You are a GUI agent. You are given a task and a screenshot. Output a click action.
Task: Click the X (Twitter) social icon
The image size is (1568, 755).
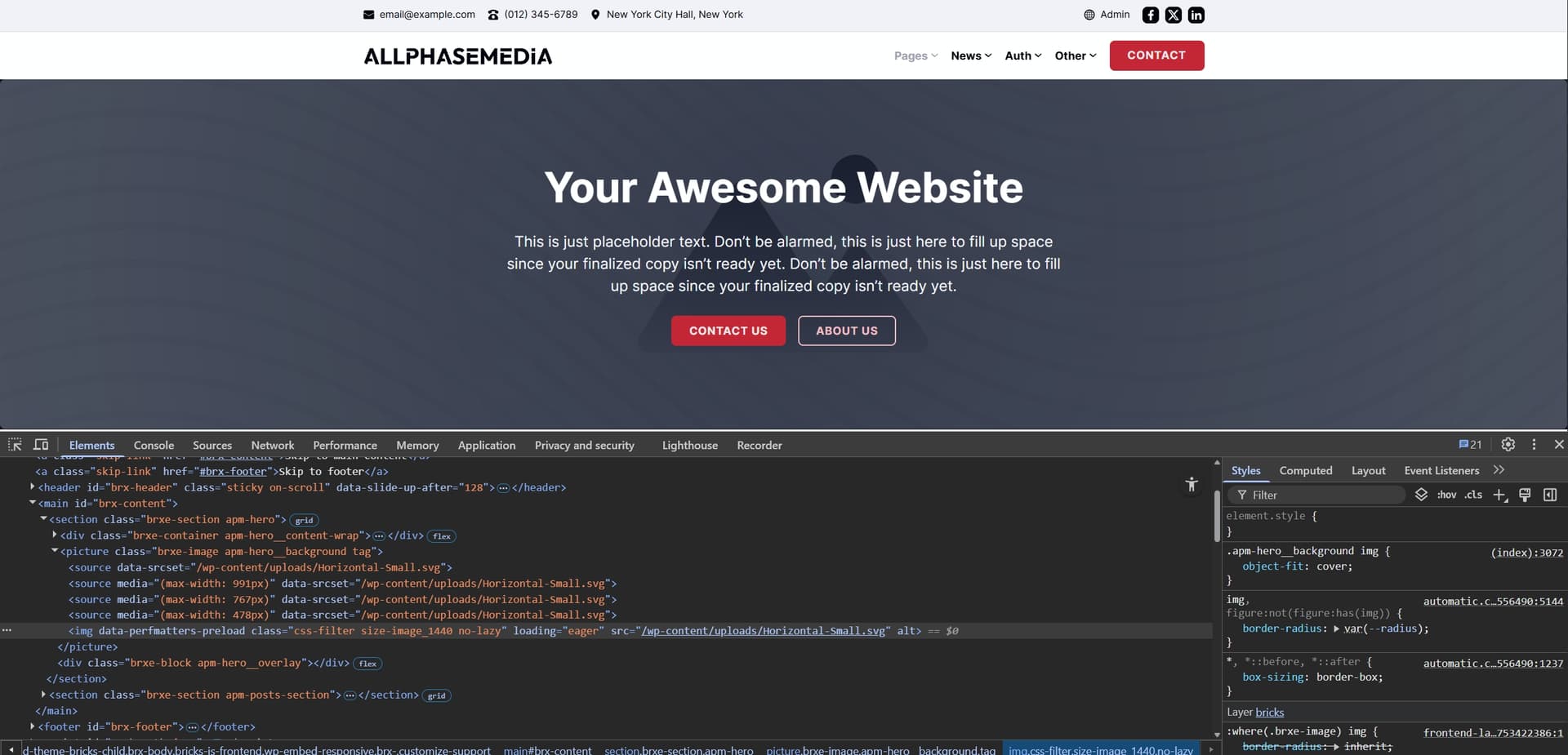click(x=1173, y=15)
